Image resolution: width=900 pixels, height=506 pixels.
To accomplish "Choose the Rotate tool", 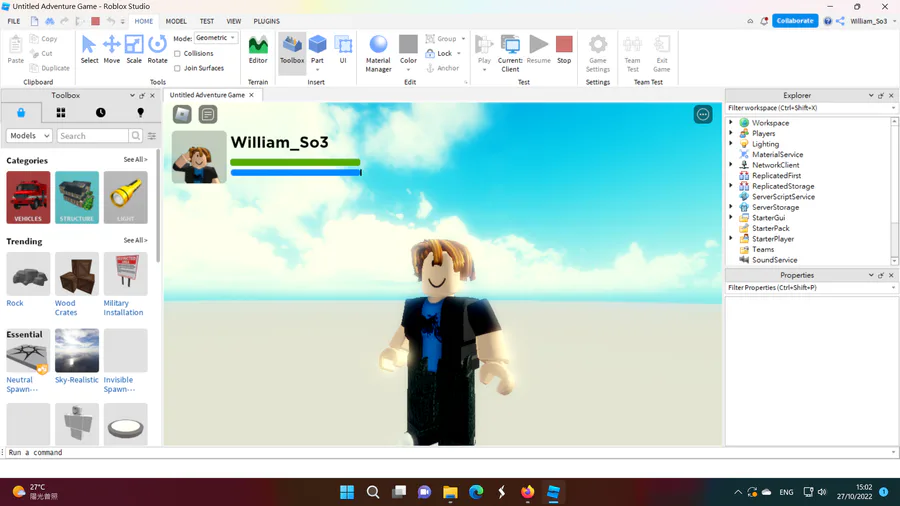I will tap(157, 49).
